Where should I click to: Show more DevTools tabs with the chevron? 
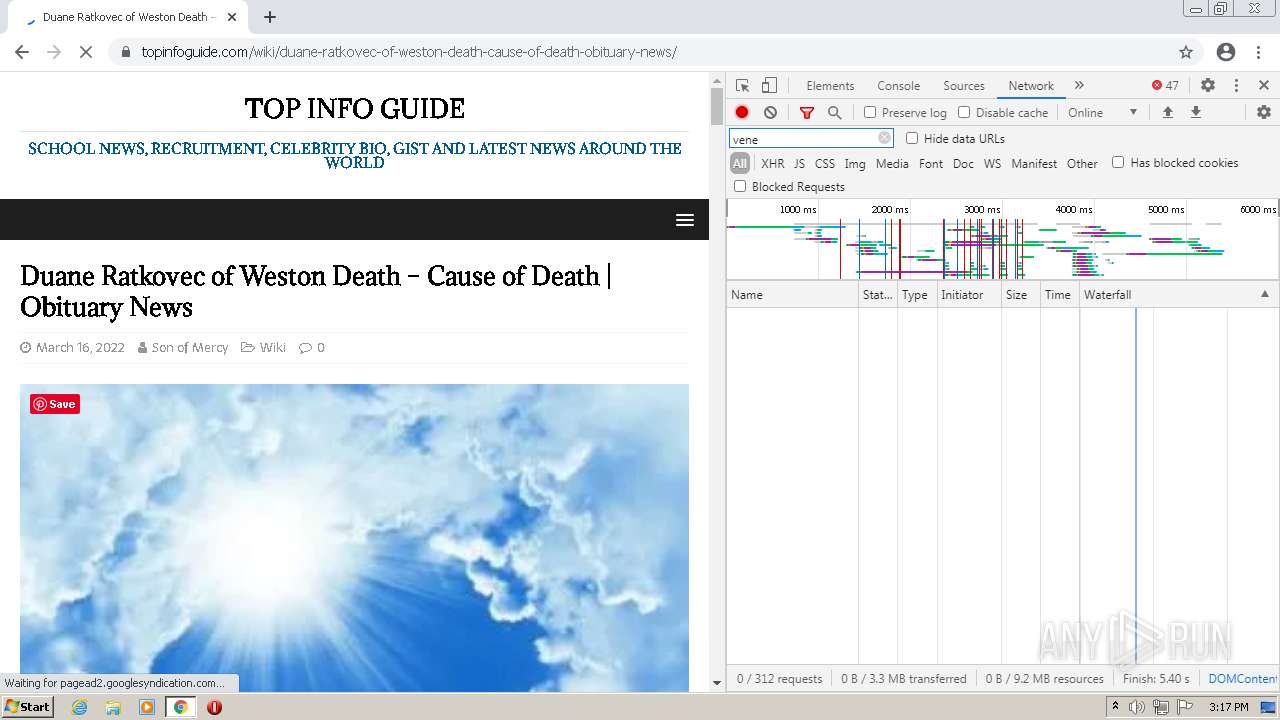1079,86
